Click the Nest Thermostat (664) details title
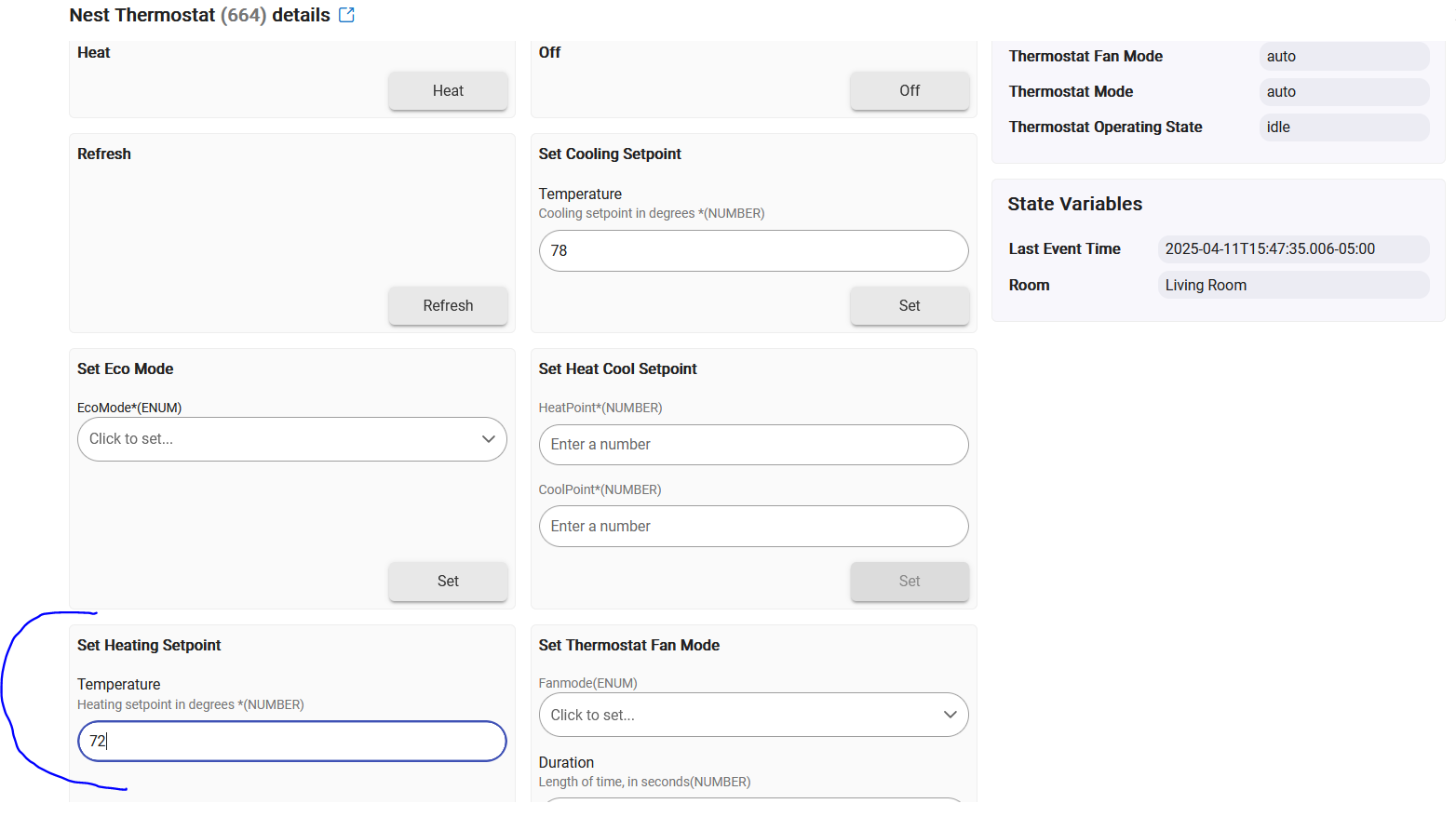Viewport: 1456px width, 817px height. [200, 15]
